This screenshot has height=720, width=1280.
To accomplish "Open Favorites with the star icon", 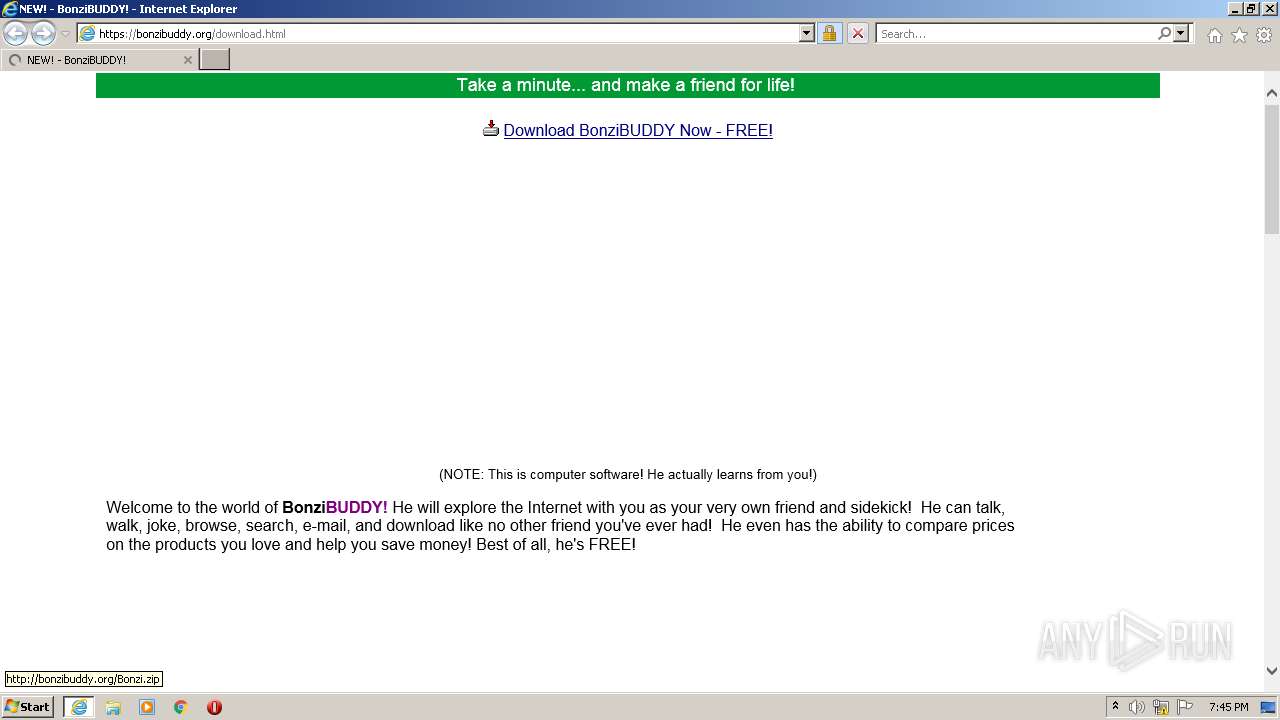I will [x=1239, y=35].
